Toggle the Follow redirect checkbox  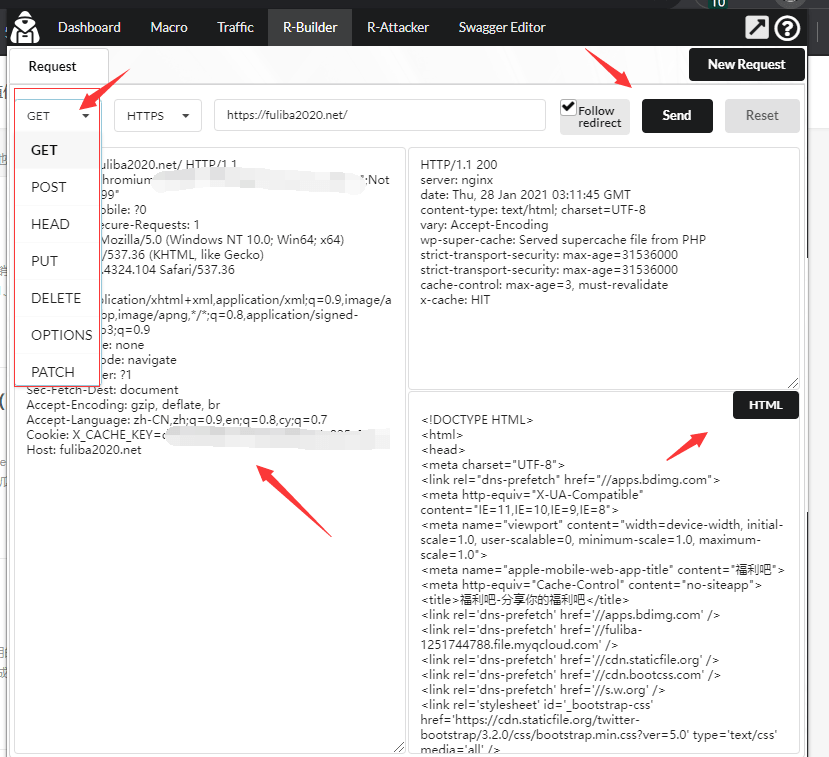[x=568, y=107]
